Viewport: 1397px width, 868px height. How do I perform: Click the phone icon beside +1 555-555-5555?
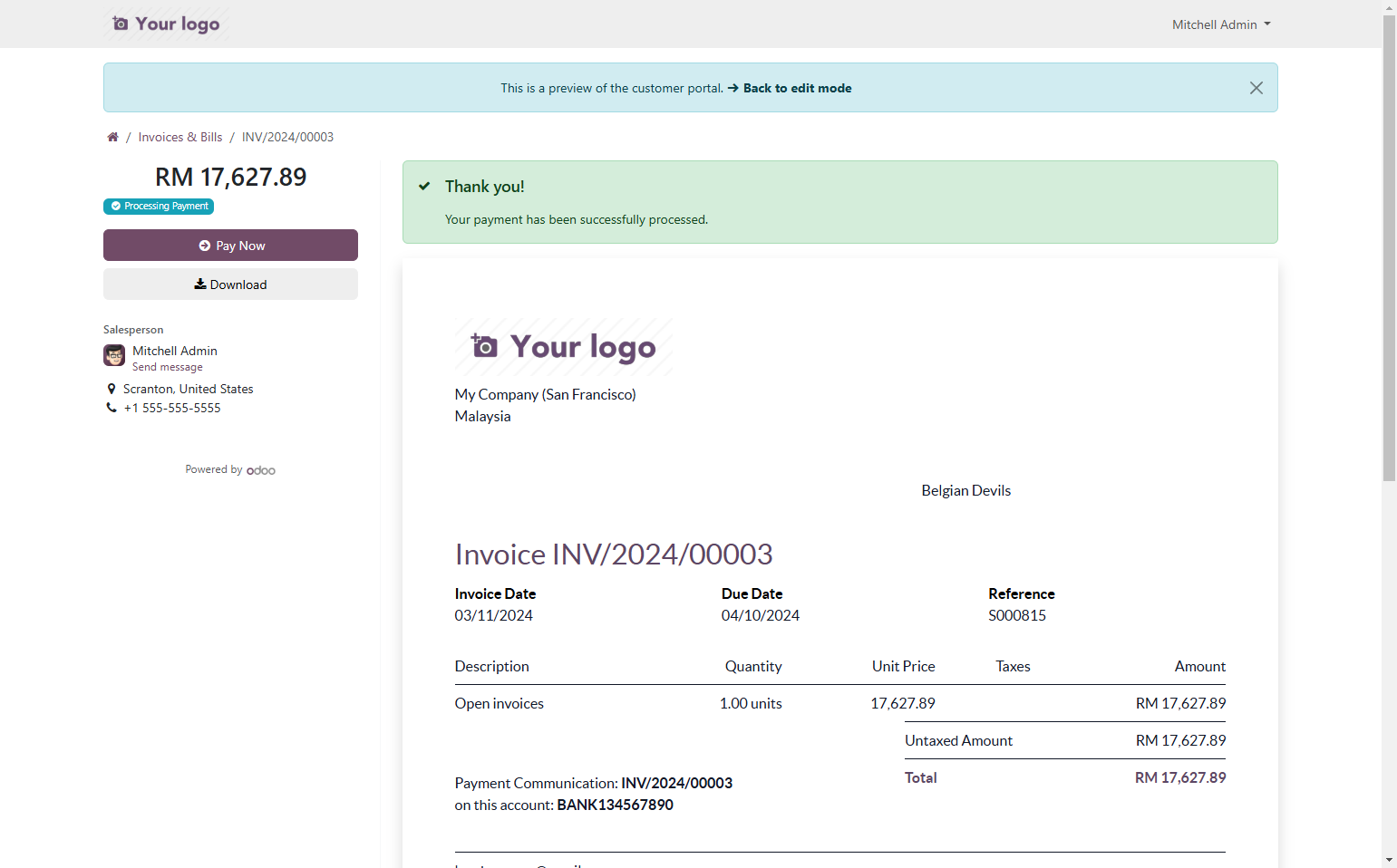[112, 408]
